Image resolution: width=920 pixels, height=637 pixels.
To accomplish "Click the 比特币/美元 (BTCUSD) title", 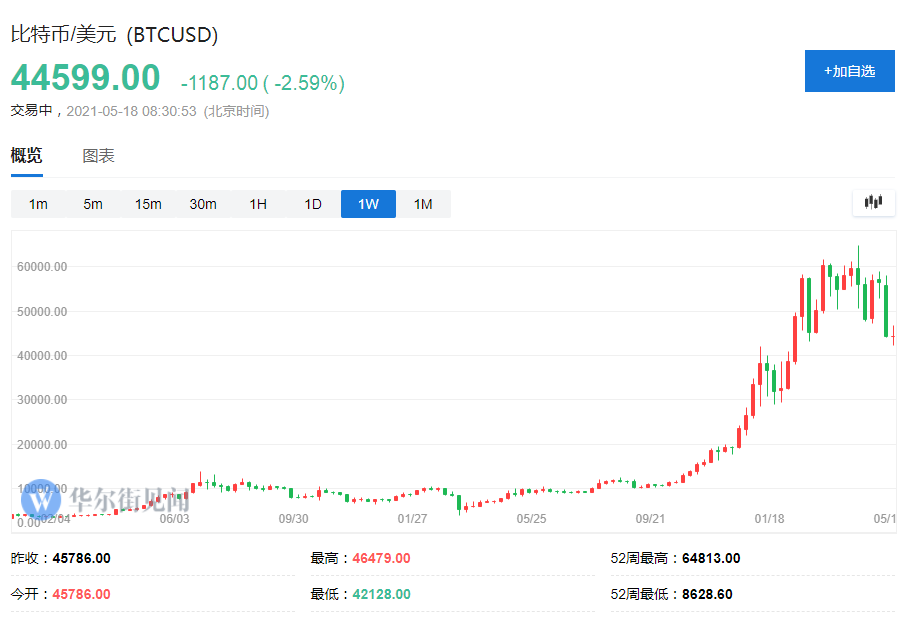I will click(x=114, y=35).
